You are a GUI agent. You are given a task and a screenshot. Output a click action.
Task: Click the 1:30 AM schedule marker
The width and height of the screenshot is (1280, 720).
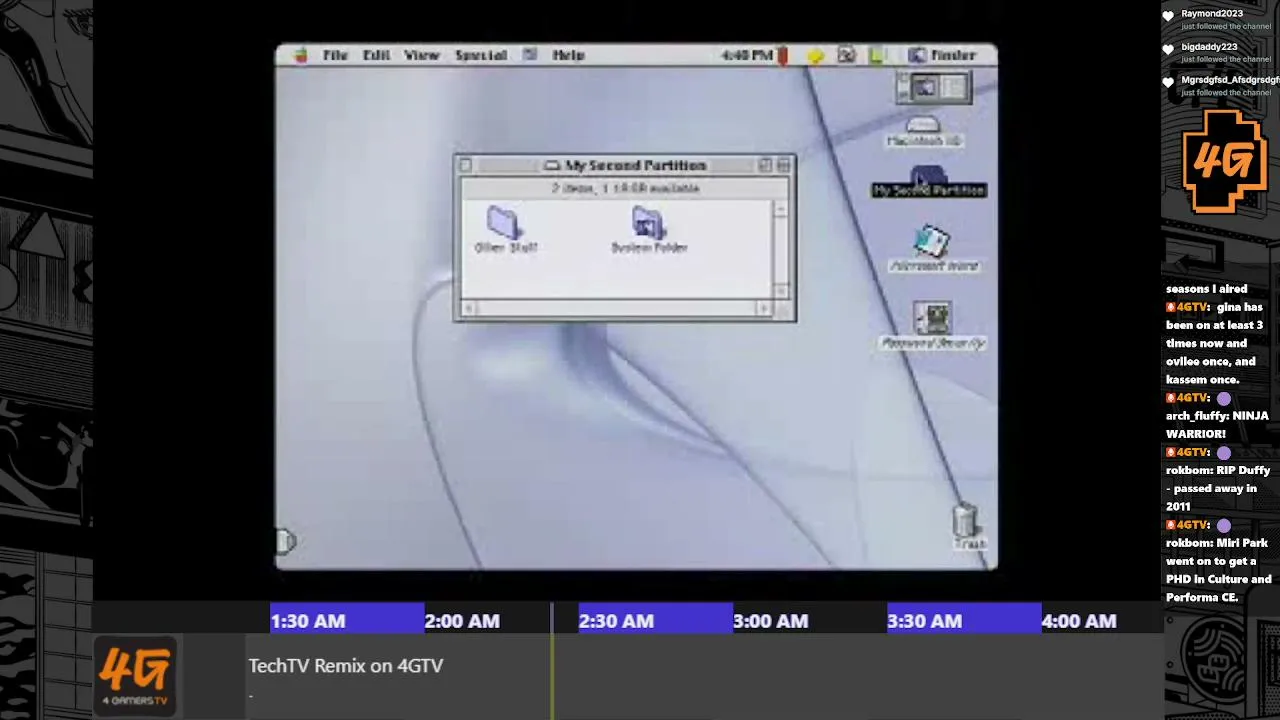point(308,621)
